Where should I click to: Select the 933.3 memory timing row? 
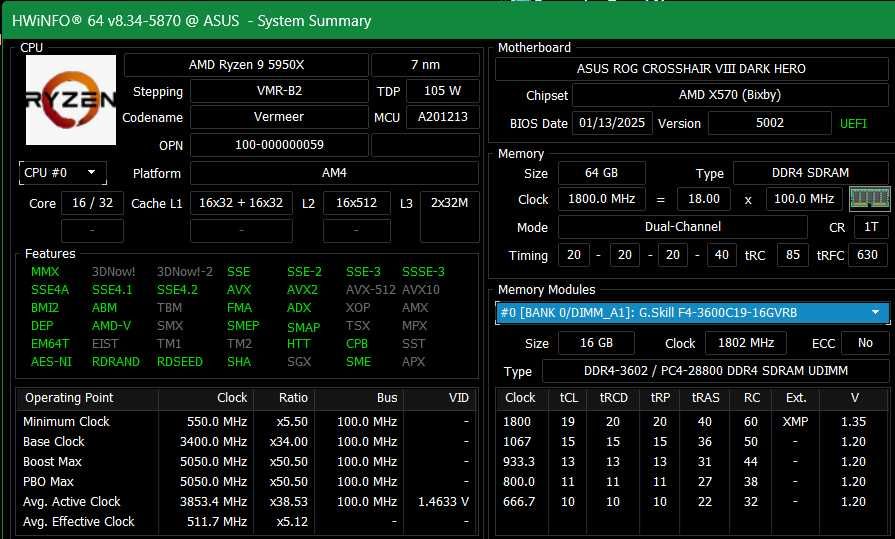click(692, 462)
